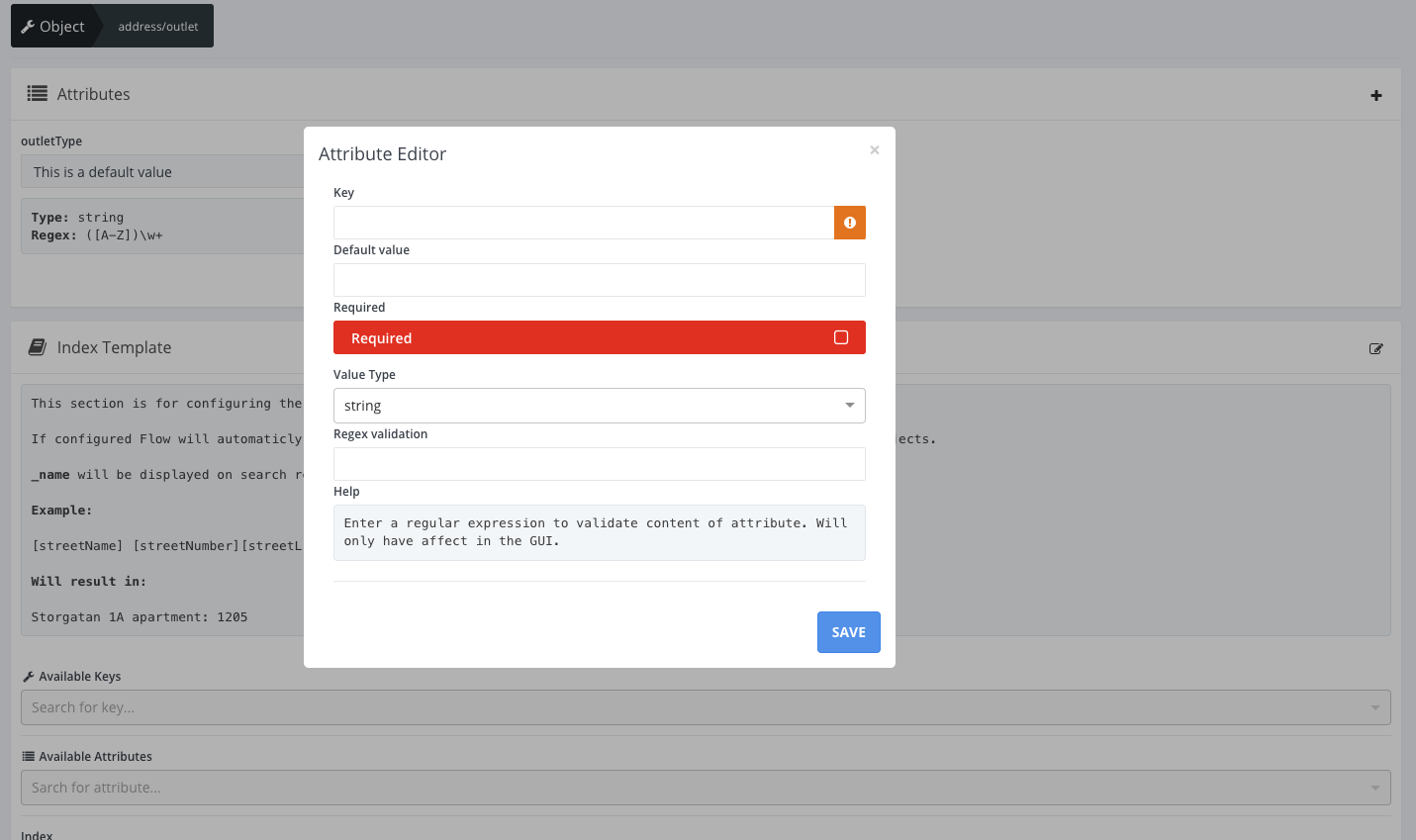Viewport: 1416px width, 840px height.
Task: Click the list icon next to Attributes heading
Action: (38, 94)
